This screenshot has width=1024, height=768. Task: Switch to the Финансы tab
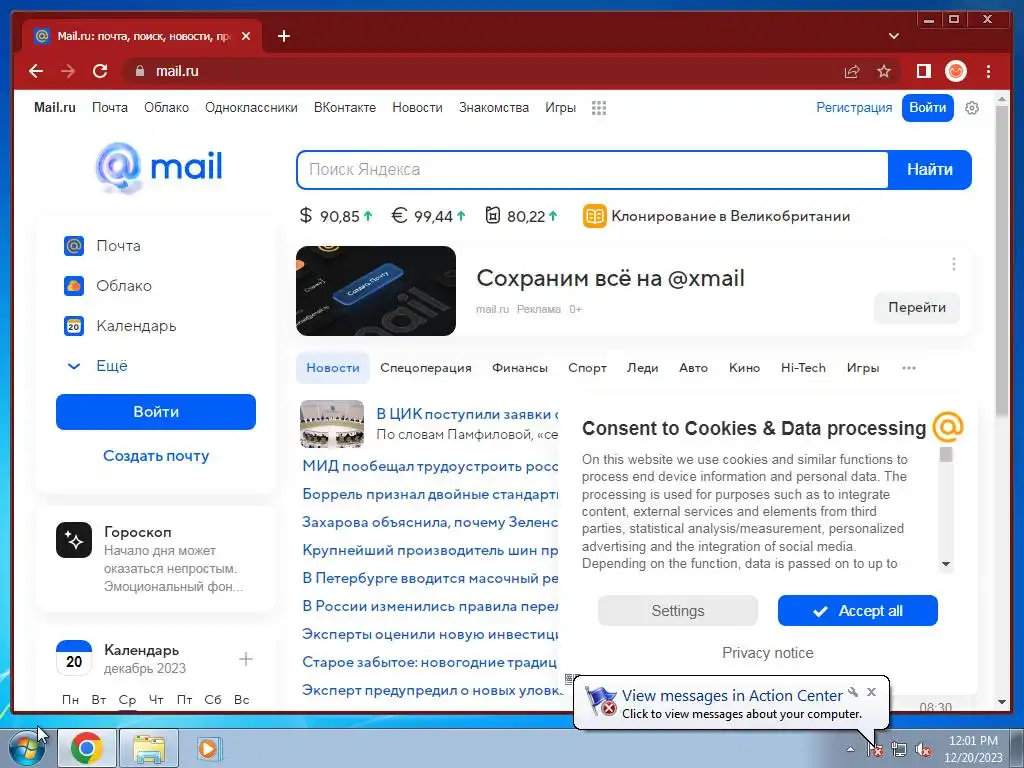pyautogui.click(x=520, y=368)
